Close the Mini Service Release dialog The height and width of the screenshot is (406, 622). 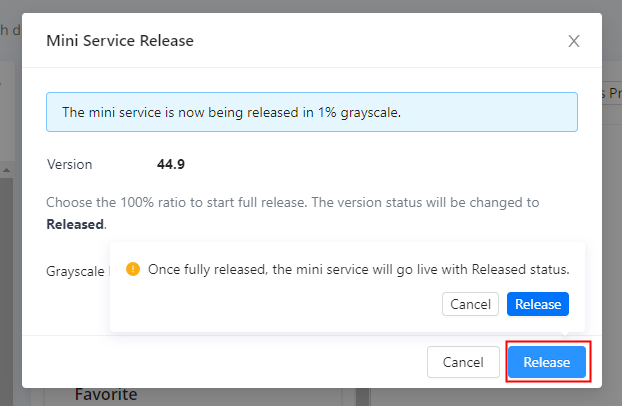click(x=574, y=41)
